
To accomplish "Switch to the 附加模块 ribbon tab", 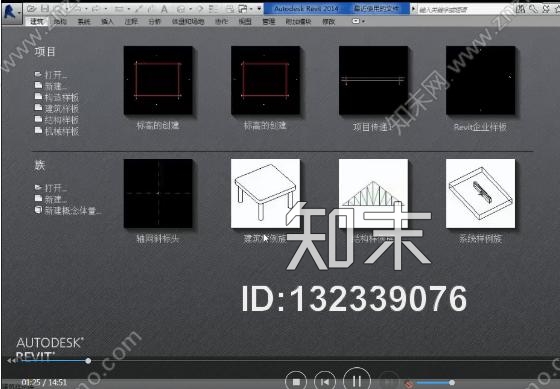I will point(298,21).
